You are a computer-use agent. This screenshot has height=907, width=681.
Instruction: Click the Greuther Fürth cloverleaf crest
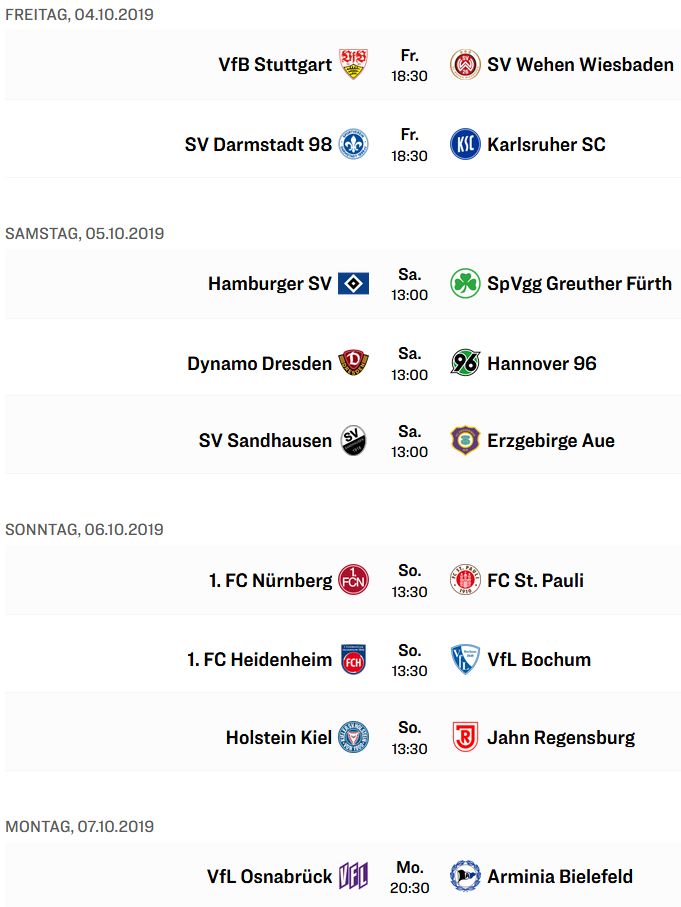pos(465,284)
